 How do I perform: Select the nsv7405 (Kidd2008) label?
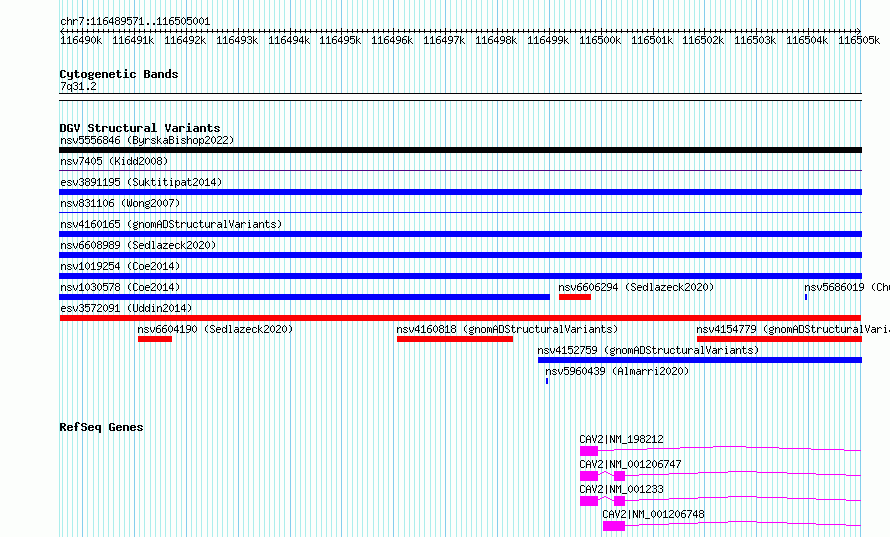coord(114,161)
